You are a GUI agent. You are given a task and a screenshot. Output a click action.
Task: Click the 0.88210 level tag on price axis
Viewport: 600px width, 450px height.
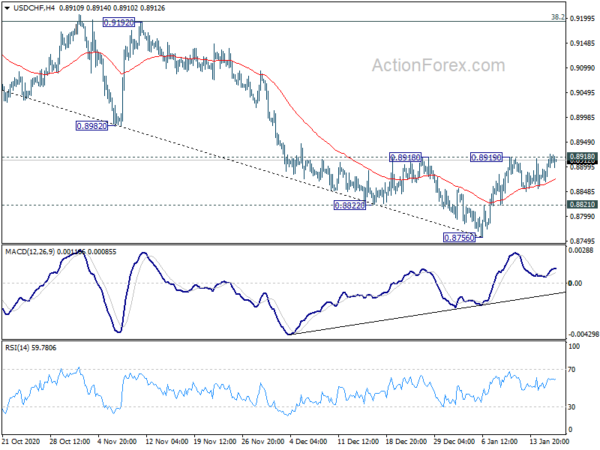point(582,205)
